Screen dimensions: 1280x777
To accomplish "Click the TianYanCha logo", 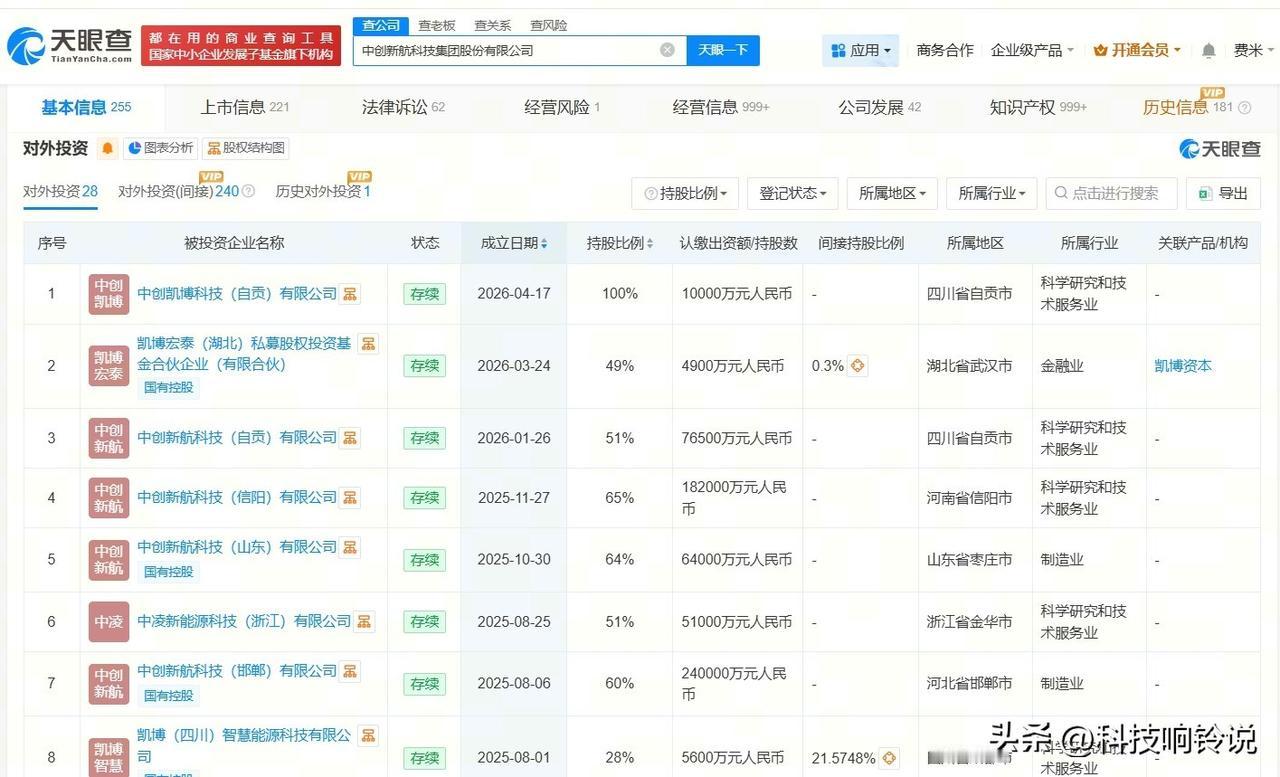I will [69, 45].
